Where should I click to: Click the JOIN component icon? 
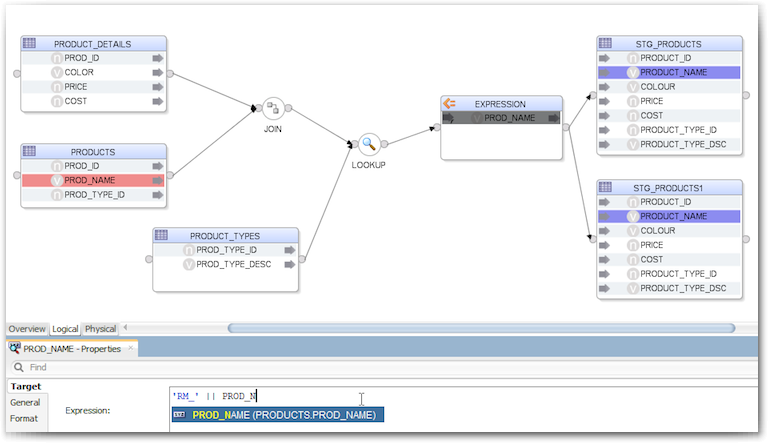tap(273, 108)
